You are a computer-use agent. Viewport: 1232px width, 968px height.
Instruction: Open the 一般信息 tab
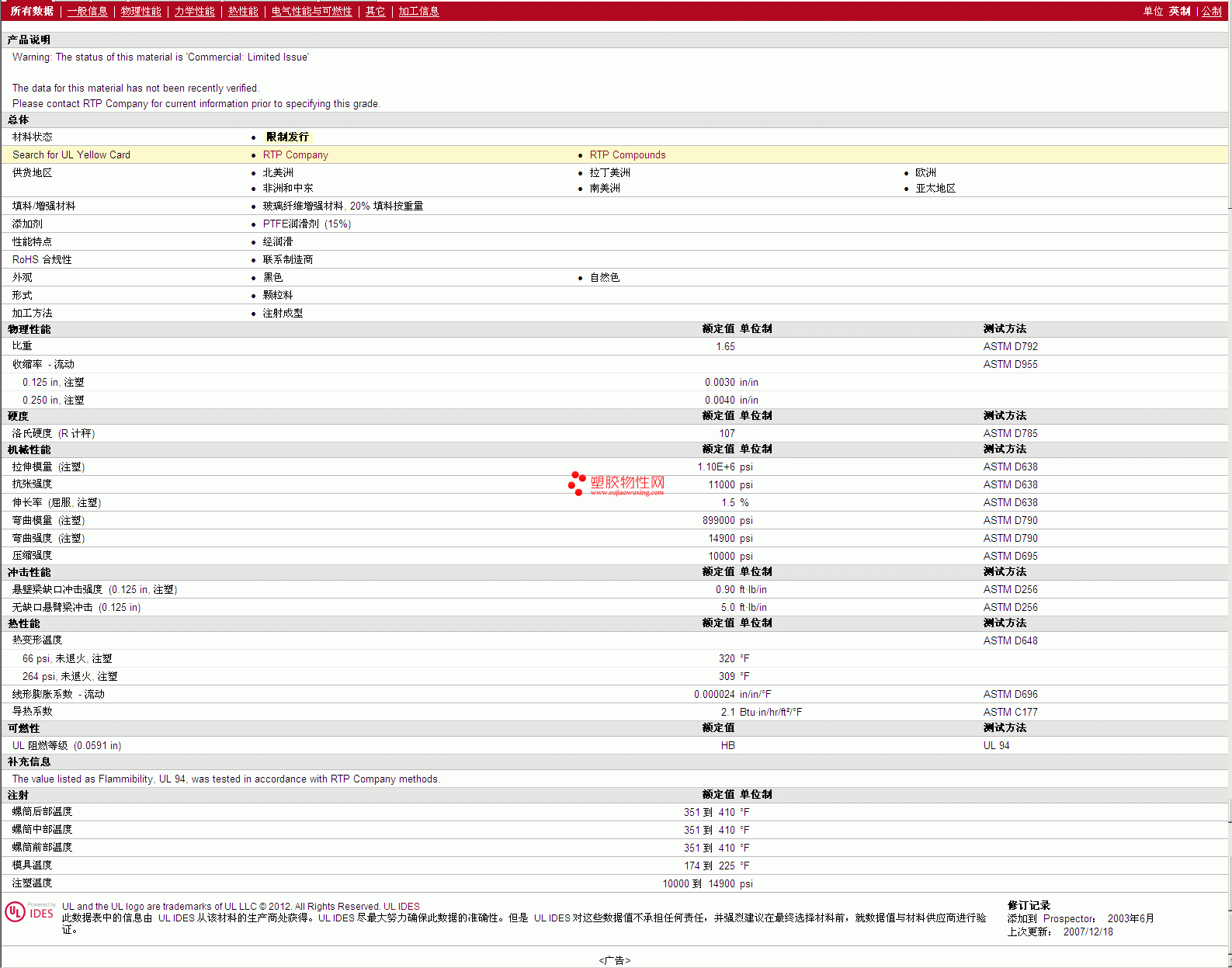click(x=87, y=11)
